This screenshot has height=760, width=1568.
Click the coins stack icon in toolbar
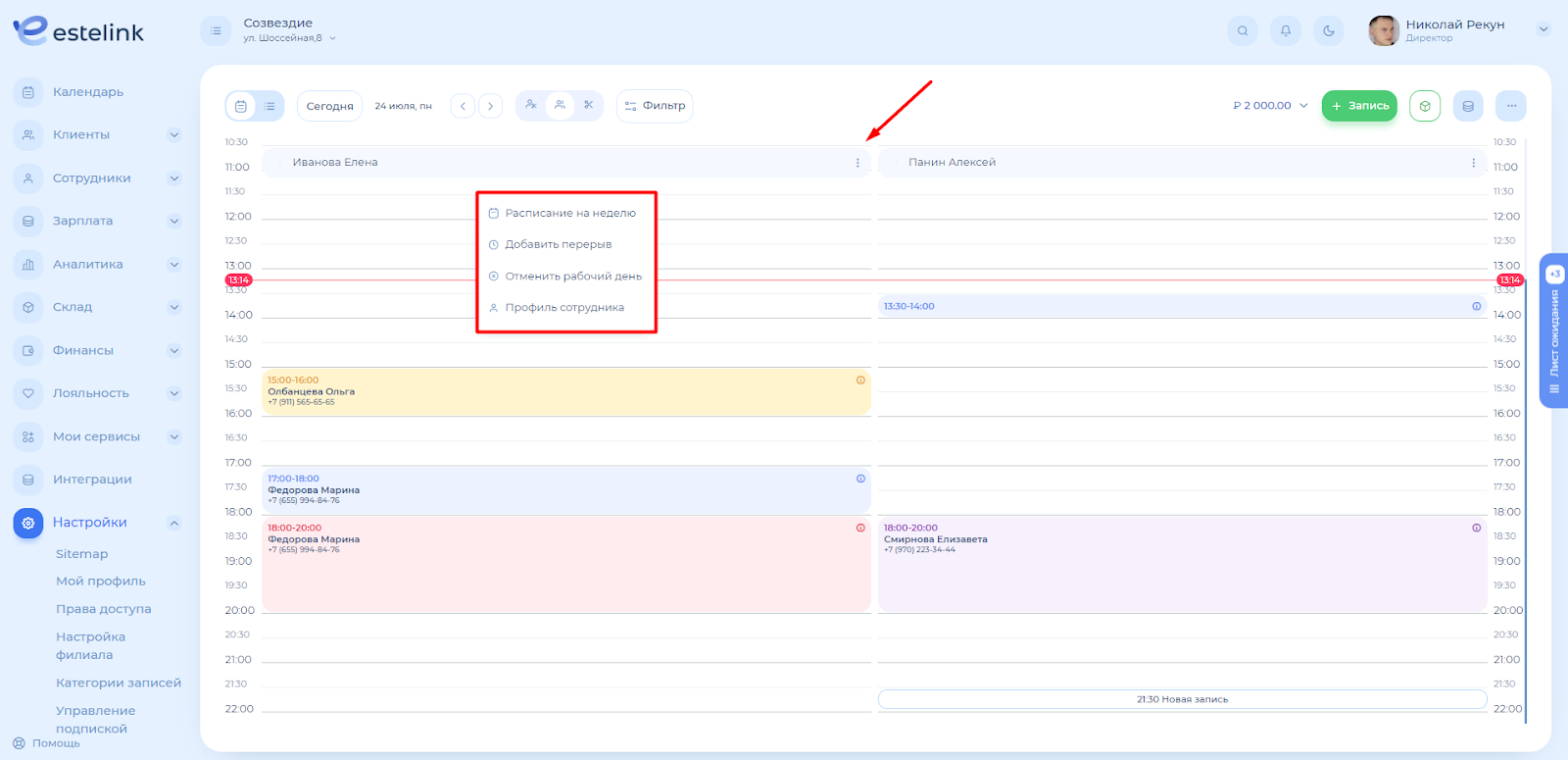tap(1468, 106)
